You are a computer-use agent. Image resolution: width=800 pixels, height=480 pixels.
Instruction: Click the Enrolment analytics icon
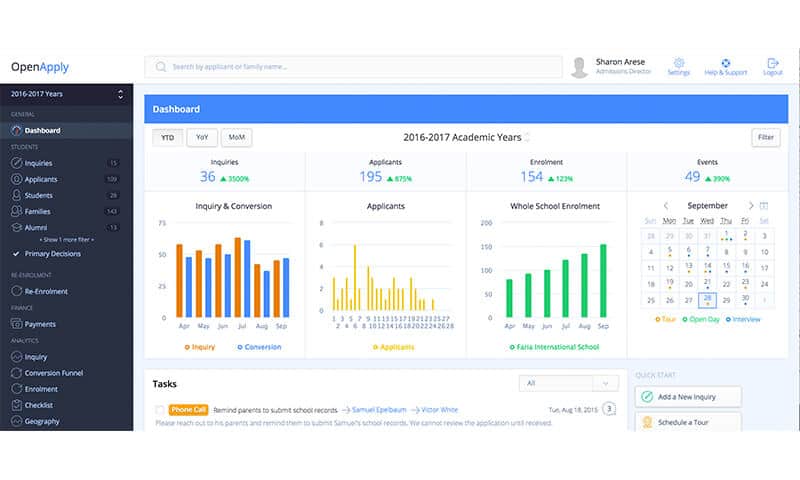(16, 389)
